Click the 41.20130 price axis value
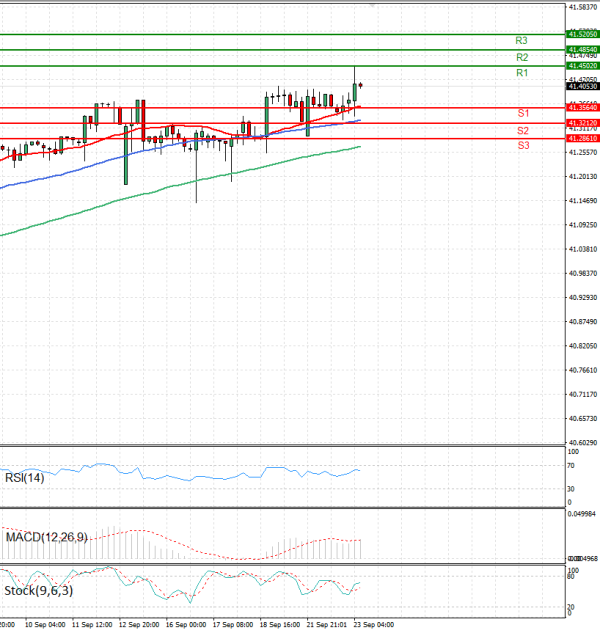Viewport: 600px width, 633px height. point(583,177)
